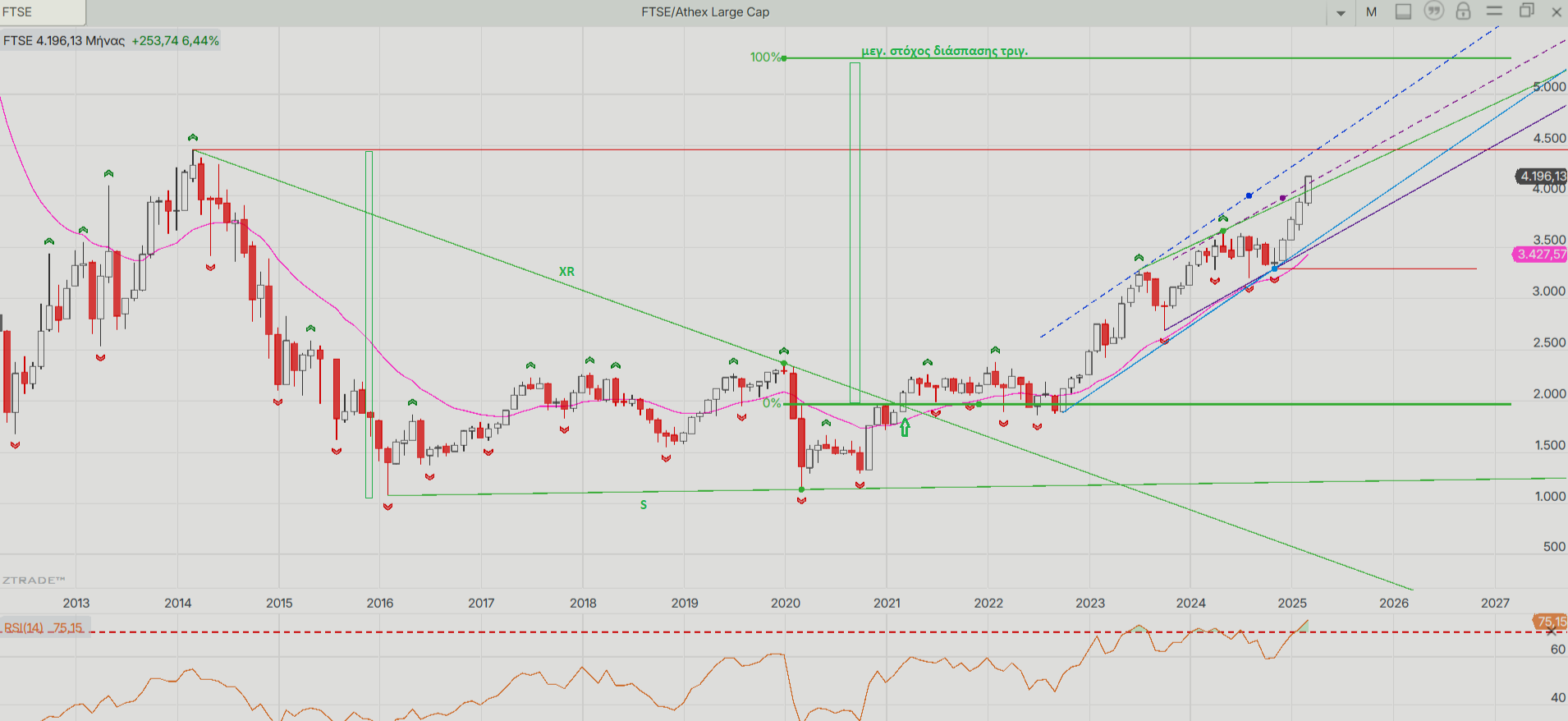Select the green peak chevron above 2014 high
This screenshot has width=1568, height=721.
coord(193,137)
